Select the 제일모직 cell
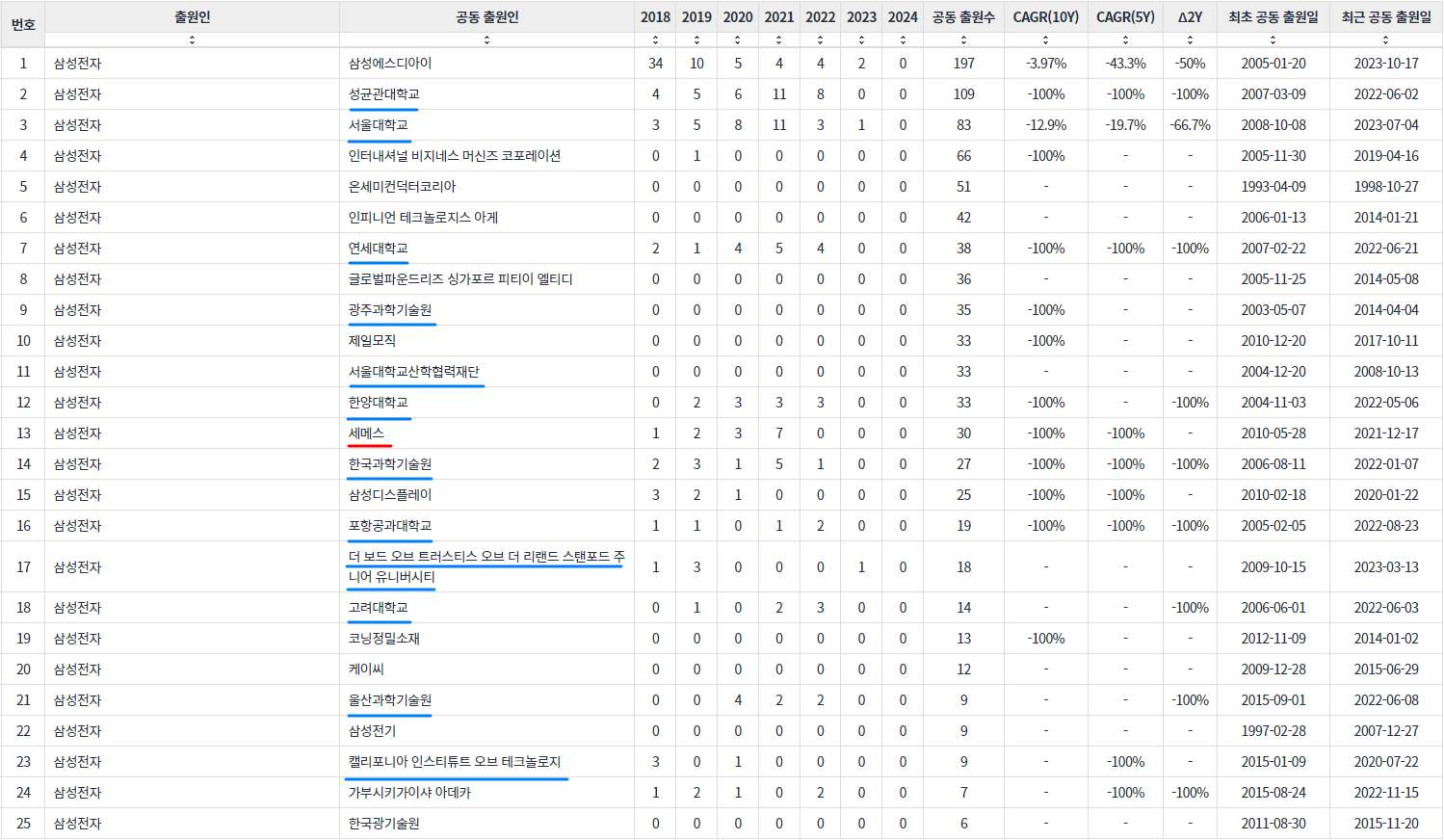The image size is (1444, 840). point(486,341)
